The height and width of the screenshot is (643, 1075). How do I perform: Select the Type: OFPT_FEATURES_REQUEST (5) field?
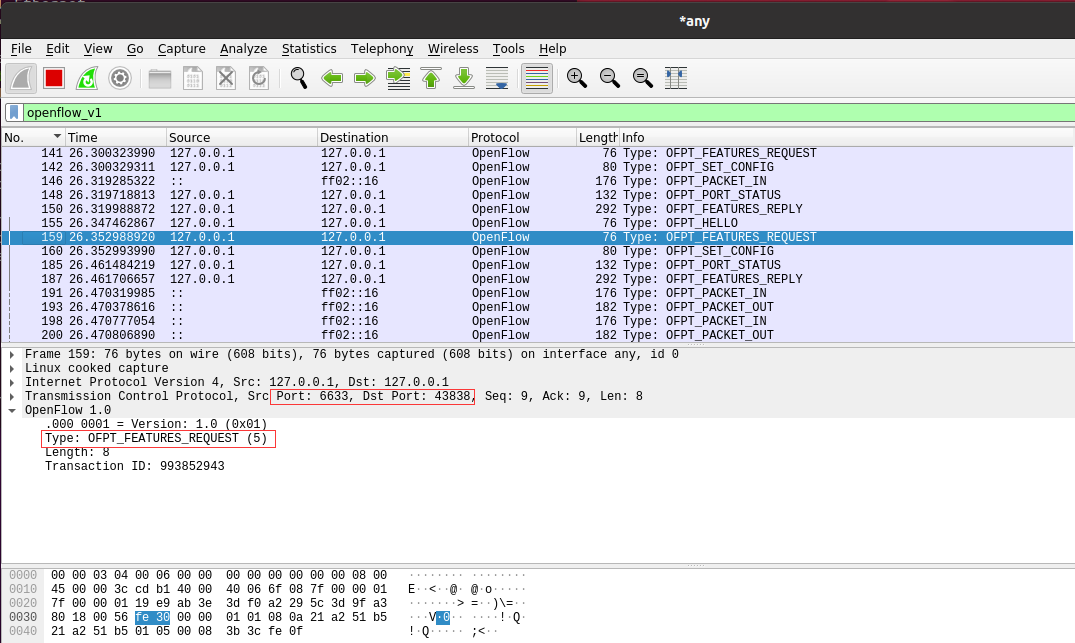[156, 438]
